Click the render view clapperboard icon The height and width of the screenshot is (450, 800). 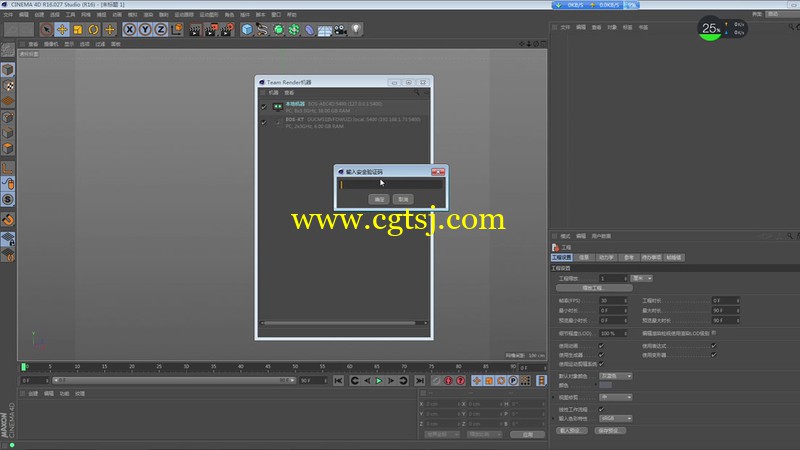point(195,30)
